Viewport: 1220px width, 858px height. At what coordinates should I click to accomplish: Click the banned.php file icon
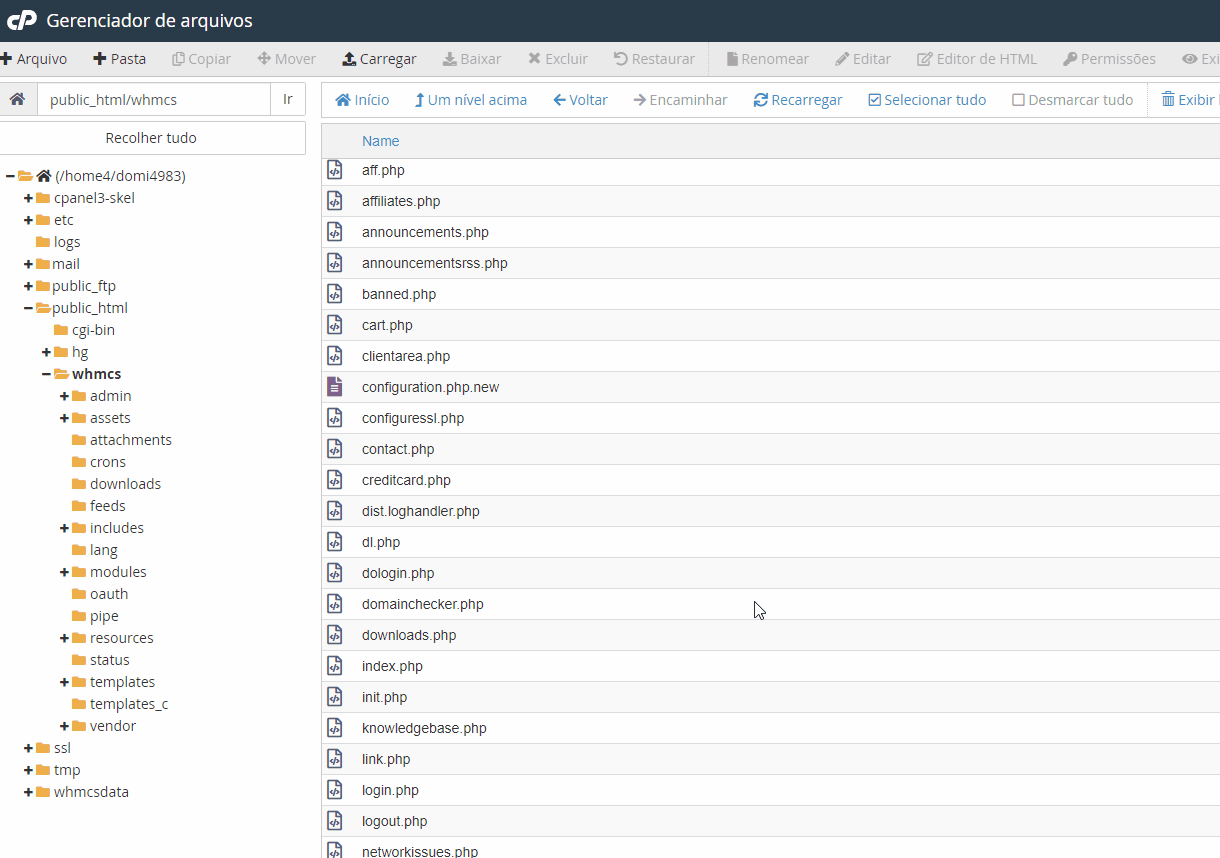pos(335,294)
